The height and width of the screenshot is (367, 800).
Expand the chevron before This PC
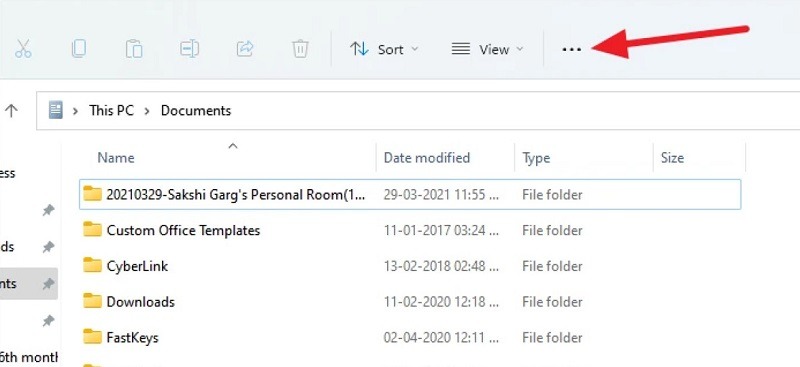[76, 111]
